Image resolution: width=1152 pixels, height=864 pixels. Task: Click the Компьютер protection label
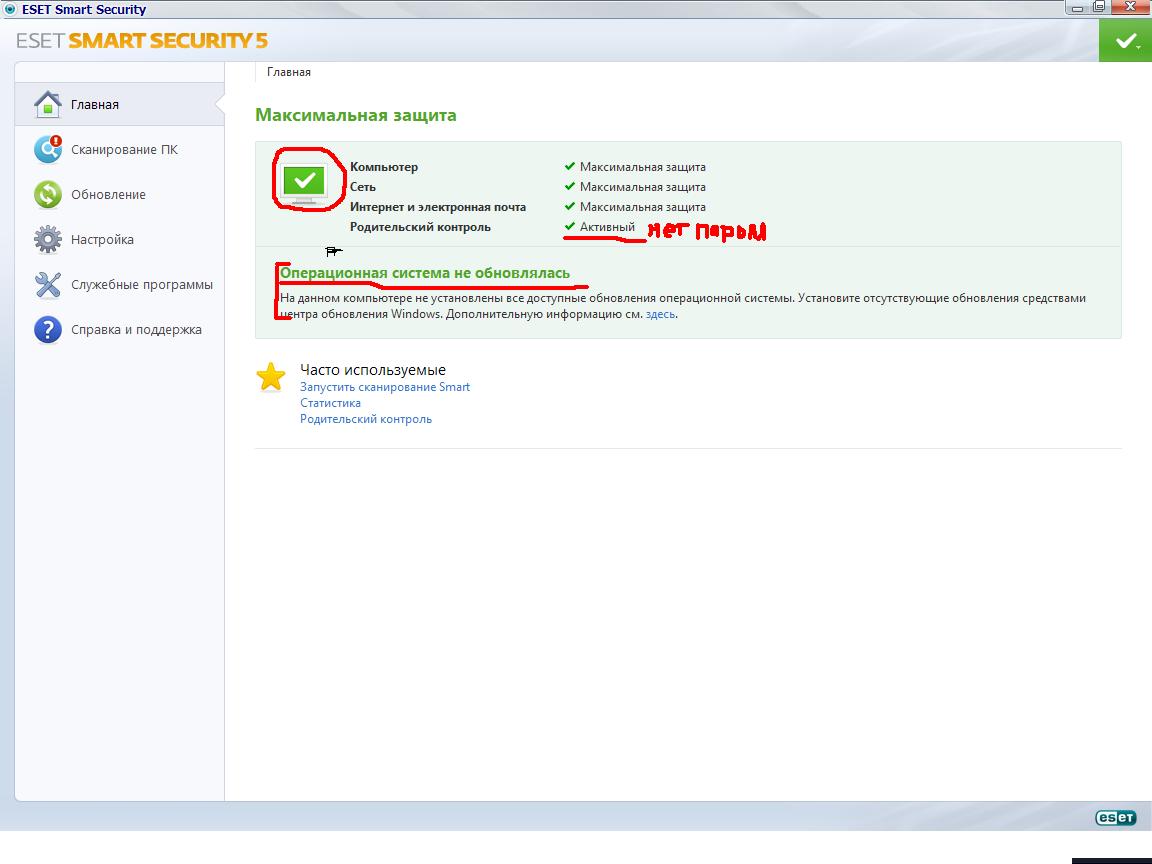(x=384, y=167)
